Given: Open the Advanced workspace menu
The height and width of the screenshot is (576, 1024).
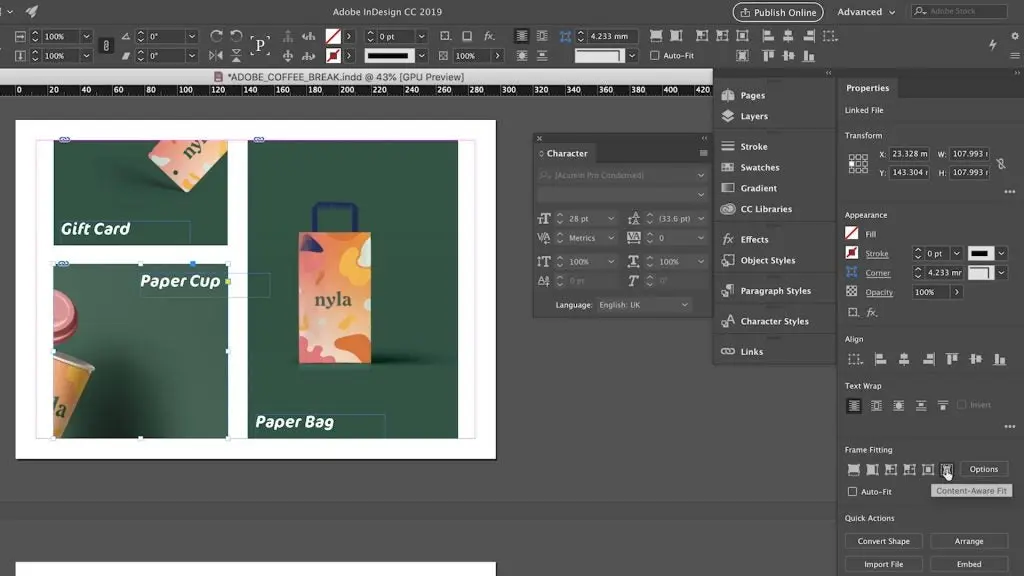Looking at the screenshot, I should 860,12.
